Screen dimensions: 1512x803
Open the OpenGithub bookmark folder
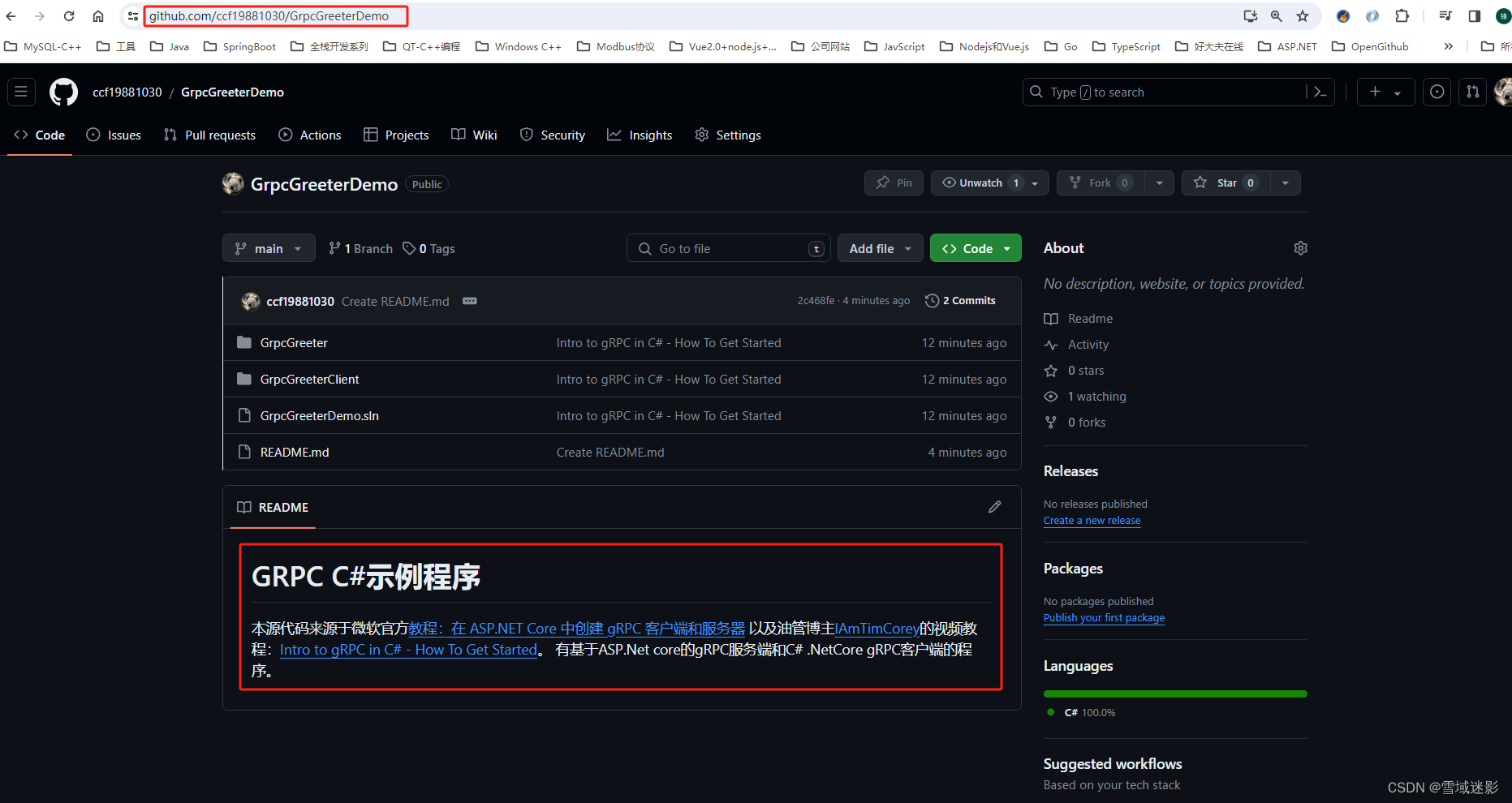click(1370, 46)
